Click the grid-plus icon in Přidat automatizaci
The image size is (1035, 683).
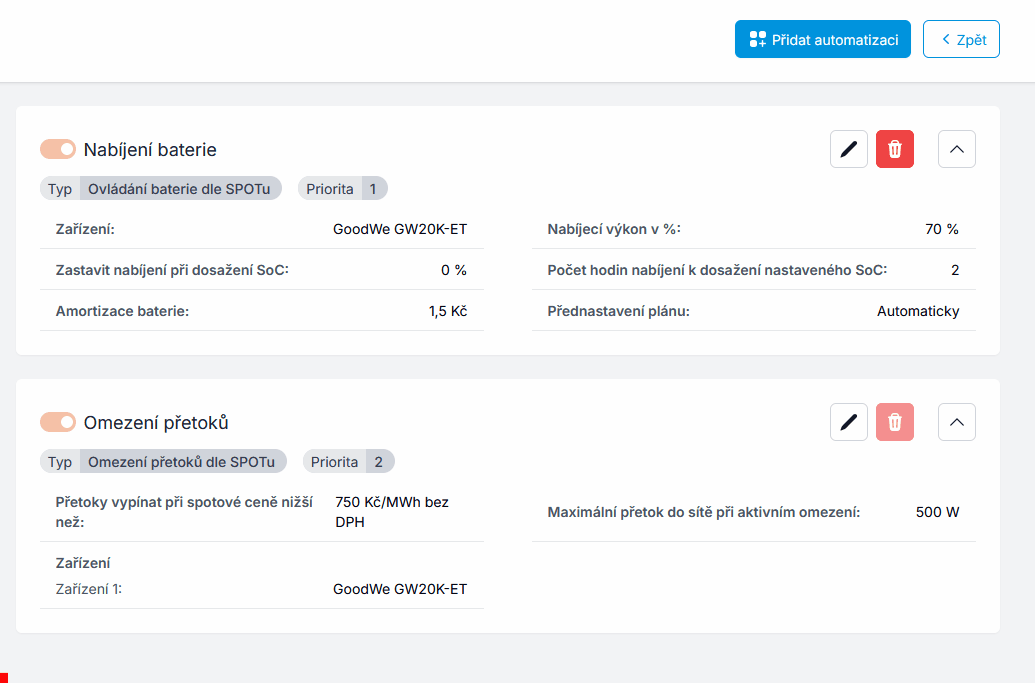(x=757, y=40)
